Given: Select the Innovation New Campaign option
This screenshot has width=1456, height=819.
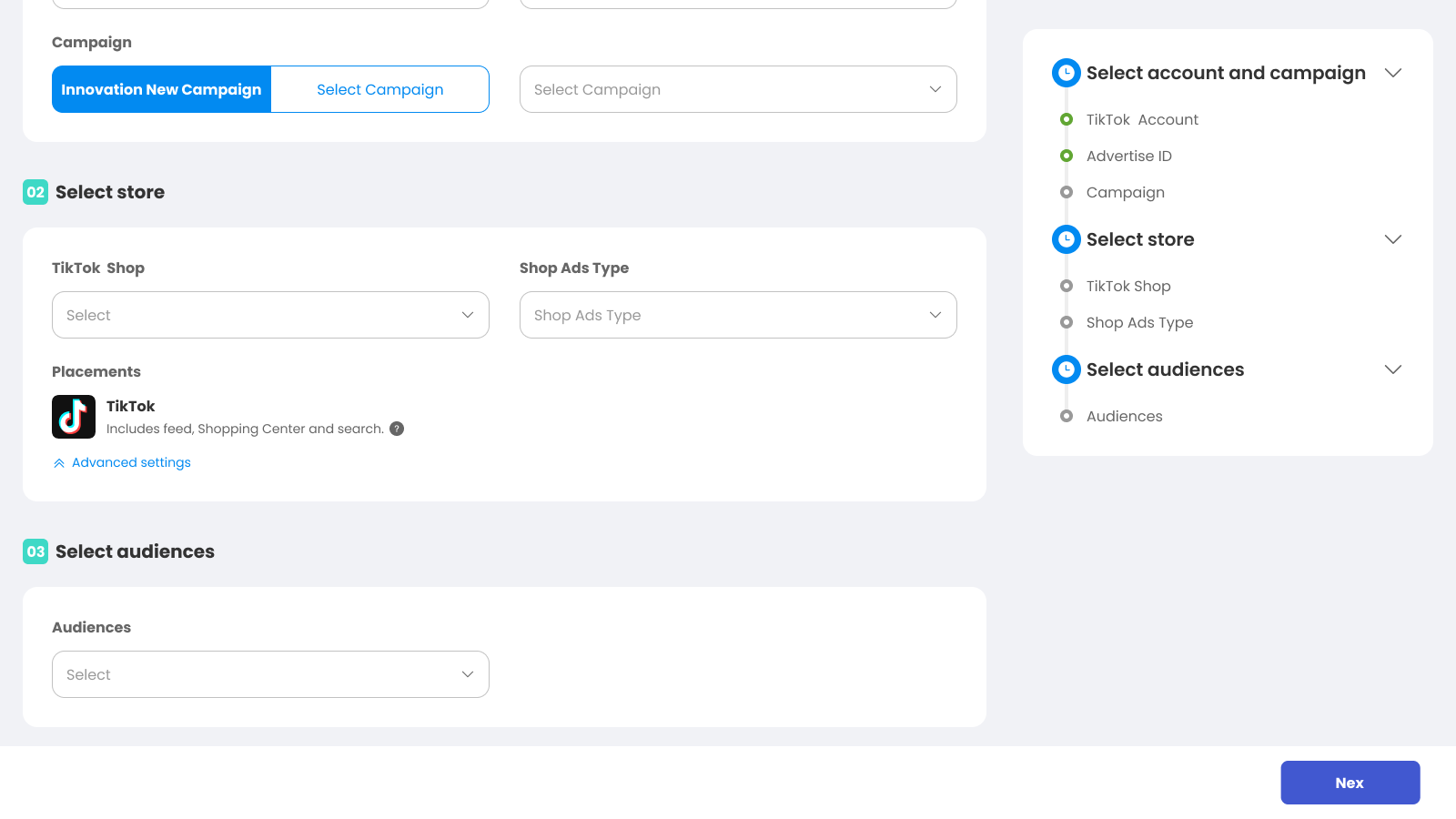Looking at the screenshot, I should (161, 89).
